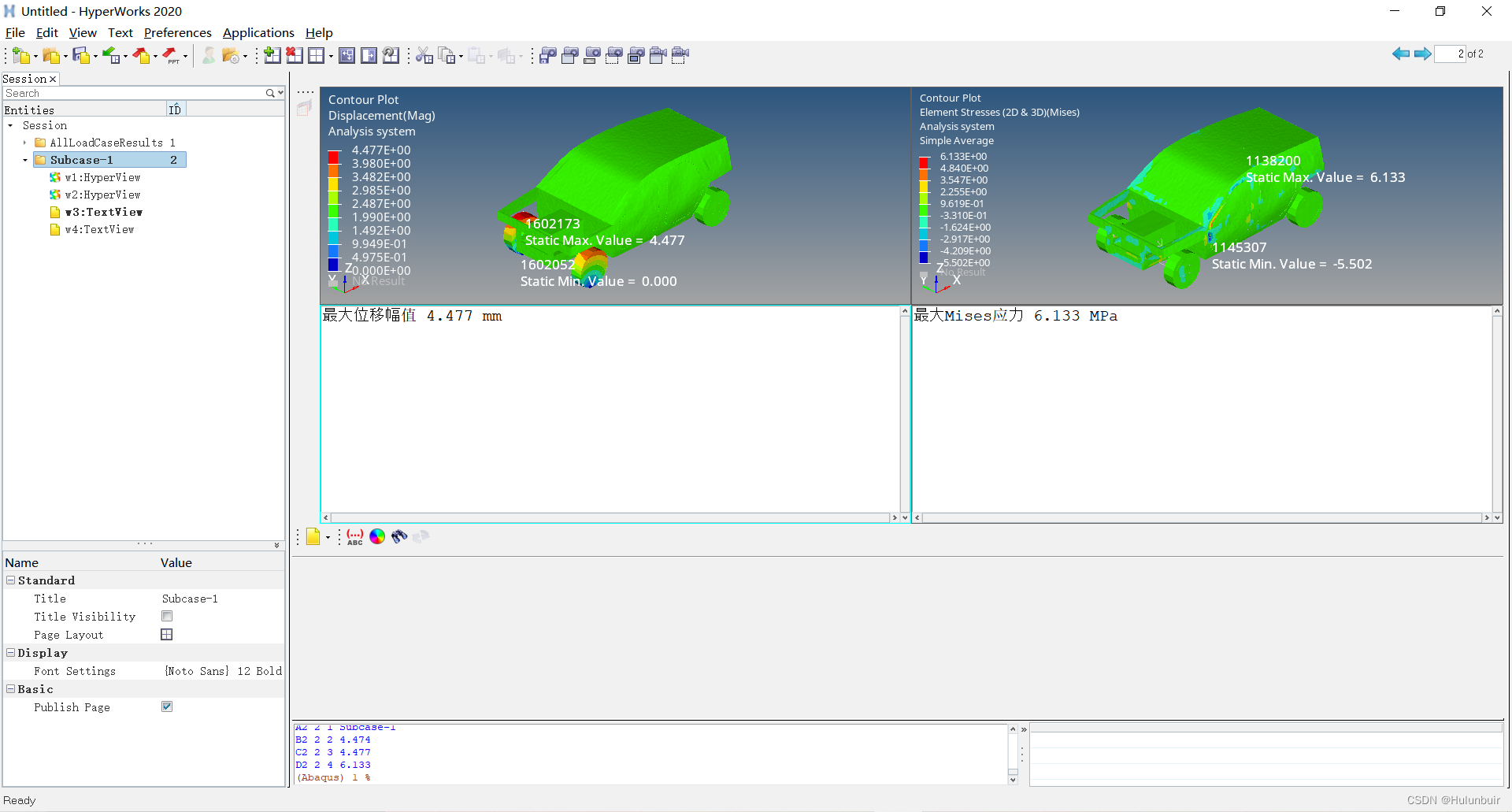Click the Page Window Layout grid icon
Image resolution: width=1512 pixels, height=812 pixels.
click(317, 55)
